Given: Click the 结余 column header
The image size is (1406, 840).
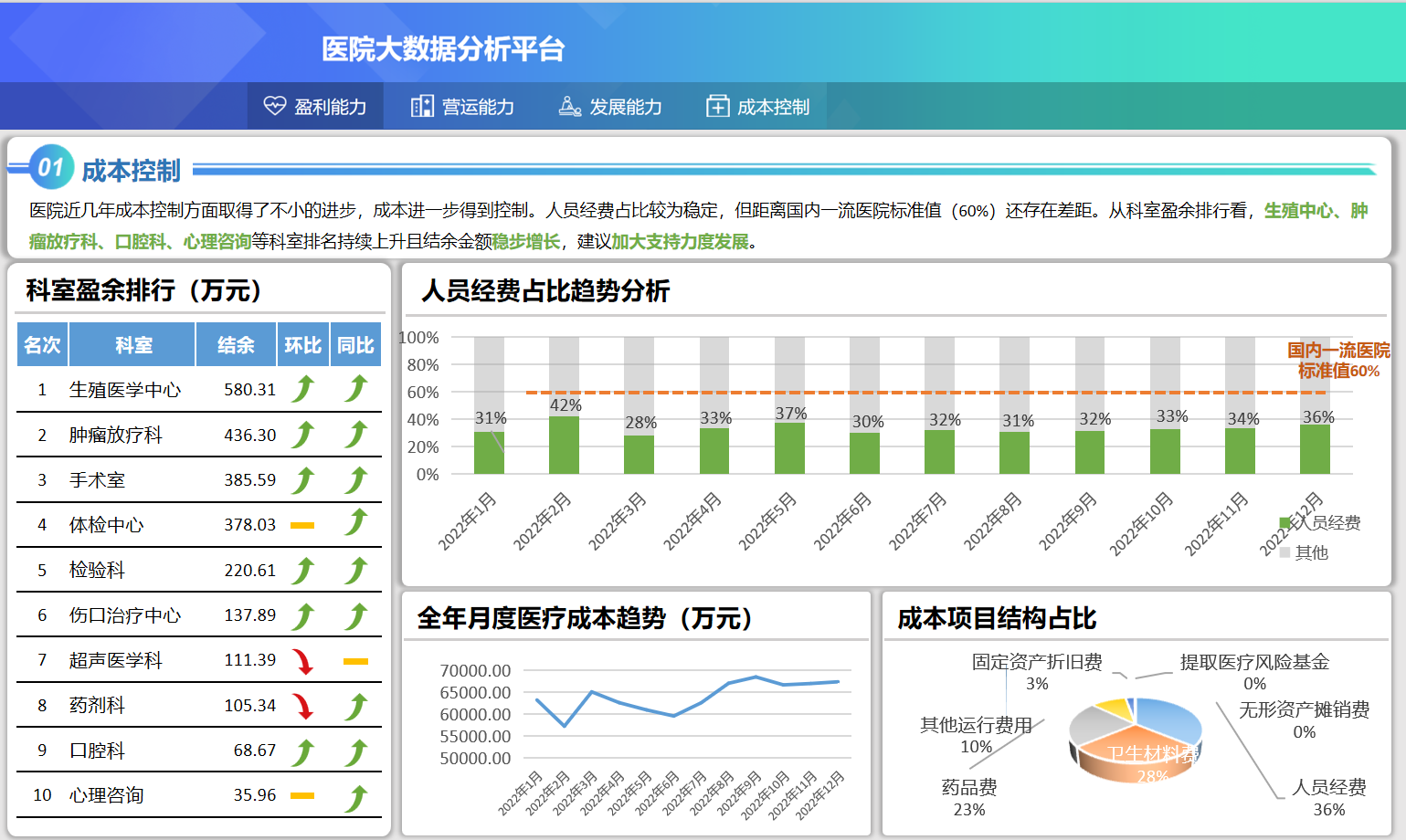Looking at the screenshot, I should pyautogui.click(x=236, y=345).
